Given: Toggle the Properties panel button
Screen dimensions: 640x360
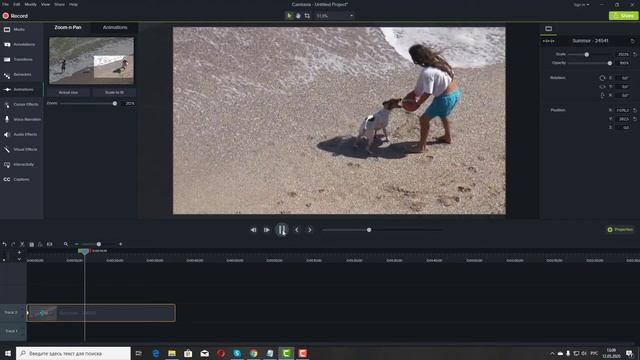Looking at the screenshot, I should 620,230.
